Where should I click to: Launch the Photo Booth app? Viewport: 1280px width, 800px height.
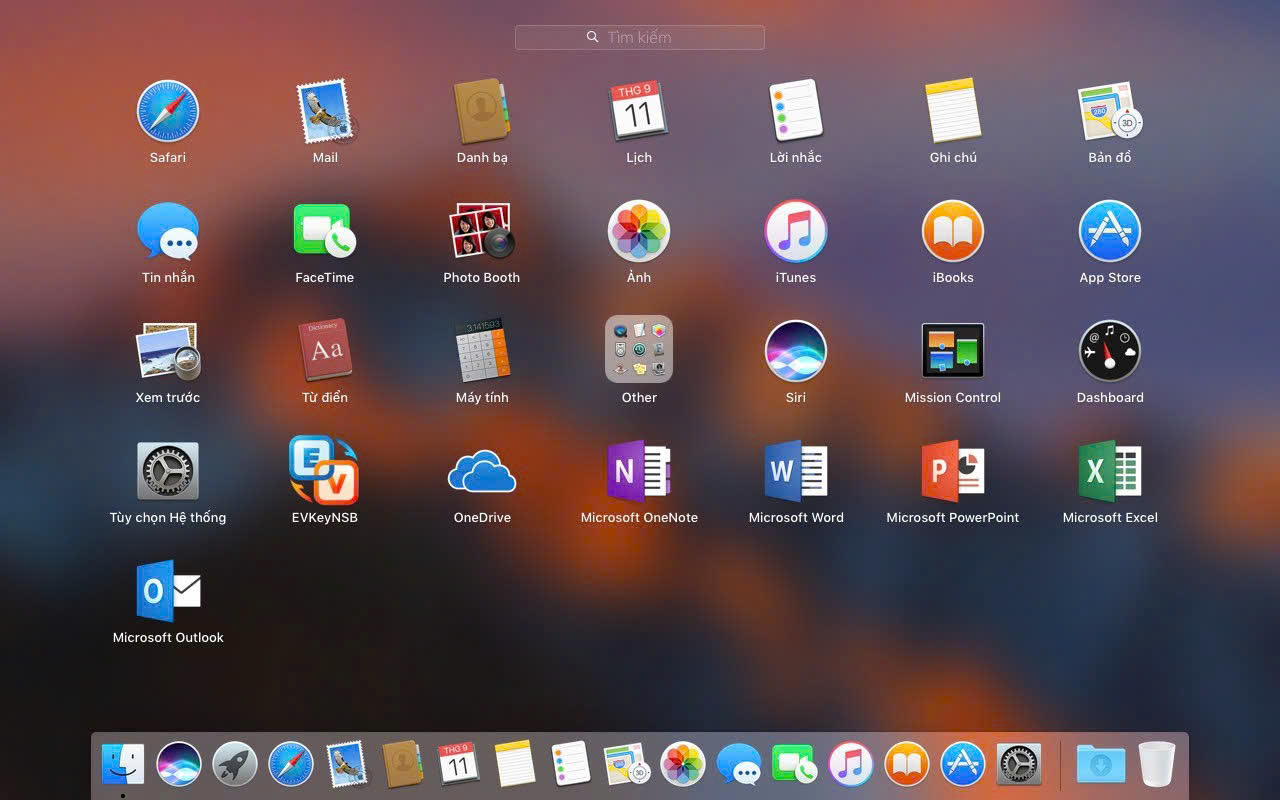pos(481,231)
